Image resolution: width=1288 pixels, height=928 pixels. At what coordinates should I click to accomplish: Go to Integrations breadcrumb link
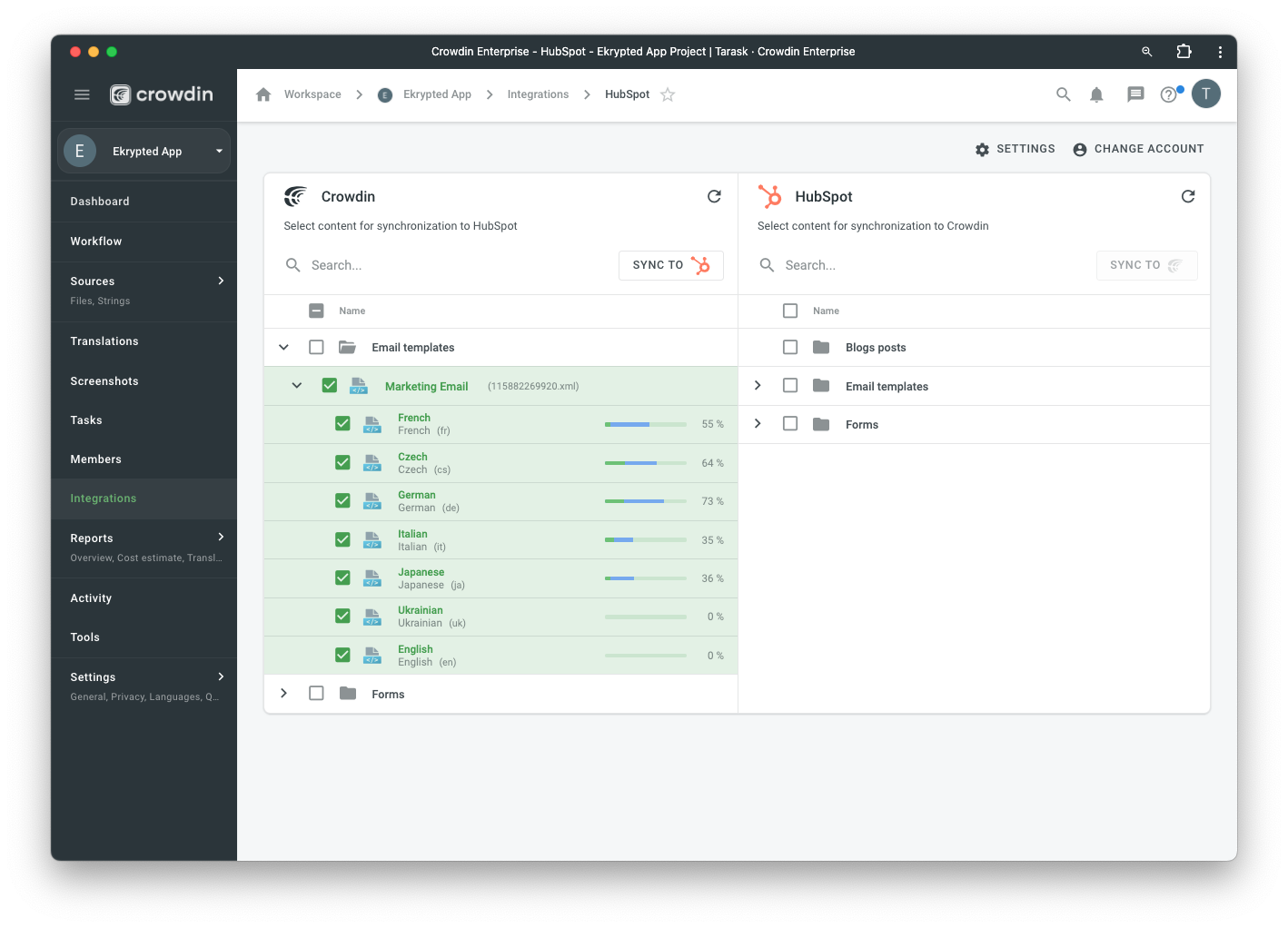coord(538,94)
